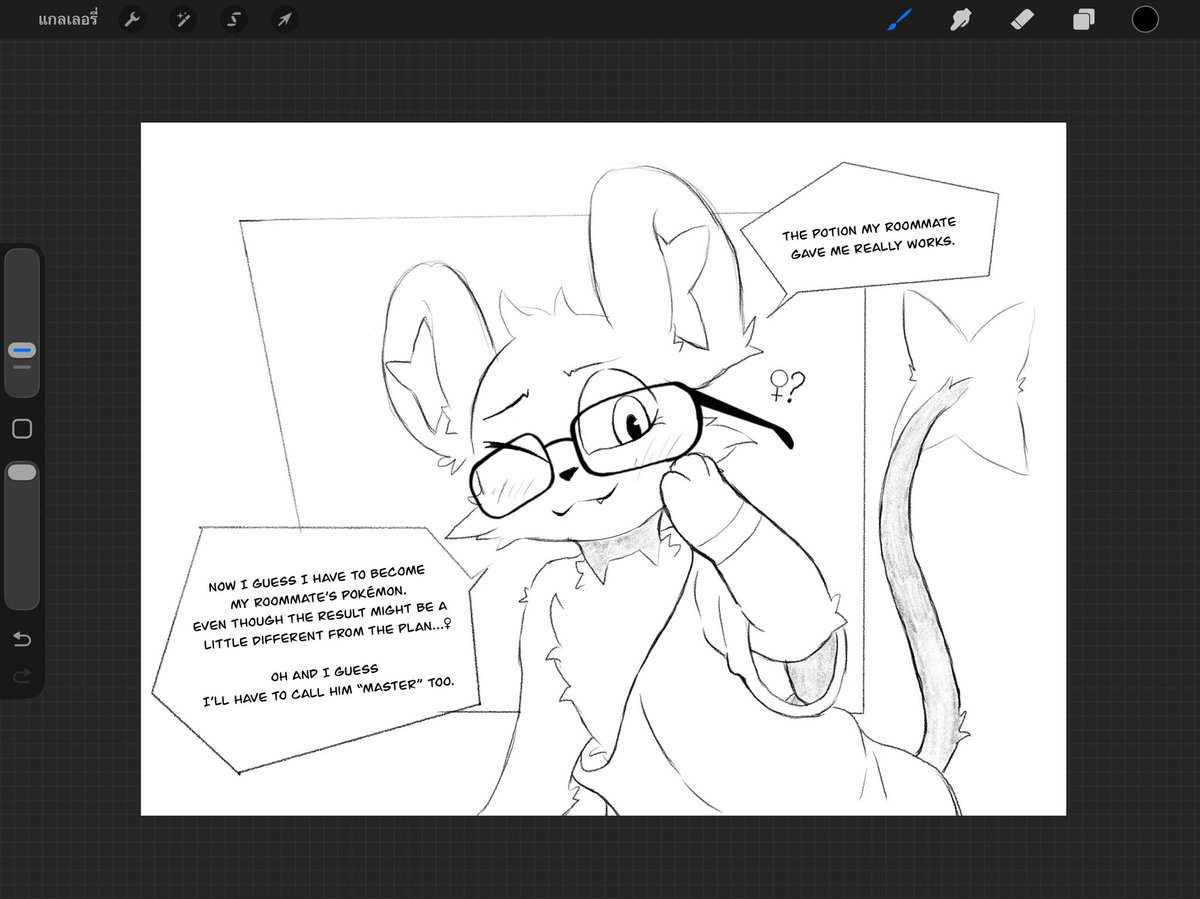Click the text 'I'LL HAVE TO CALL HIM "MASTER" TOO.'
1200x899 pixels.
coord(328,692)
